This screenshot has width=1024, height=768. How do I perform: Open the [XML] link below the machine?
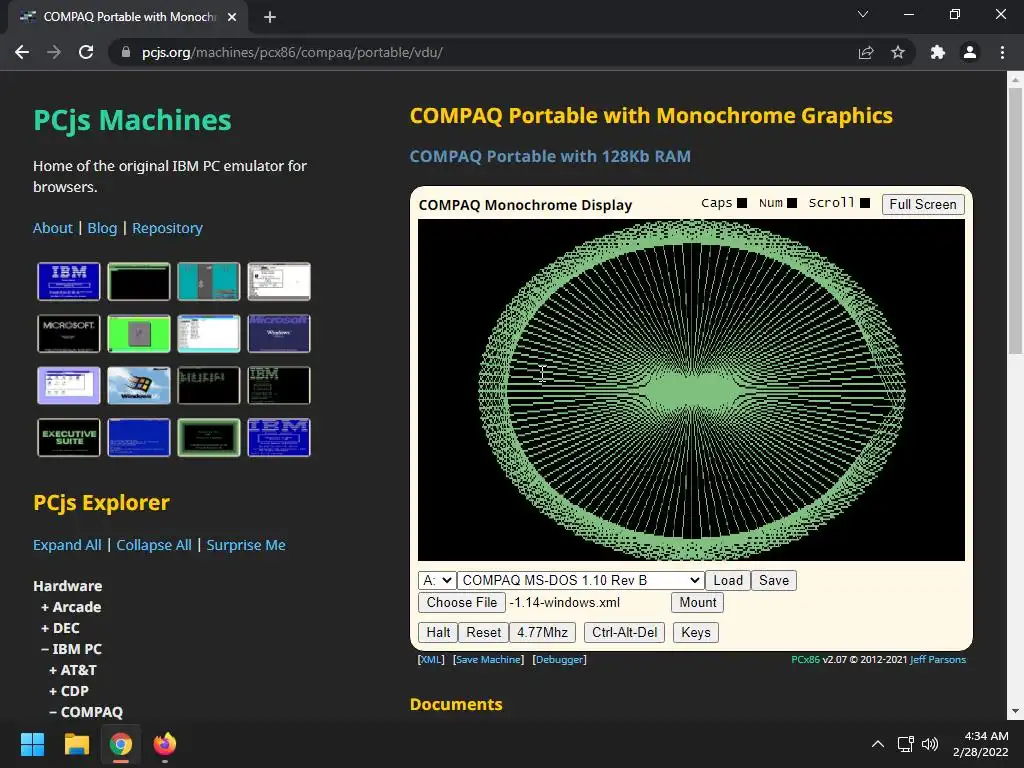(431, 660)
